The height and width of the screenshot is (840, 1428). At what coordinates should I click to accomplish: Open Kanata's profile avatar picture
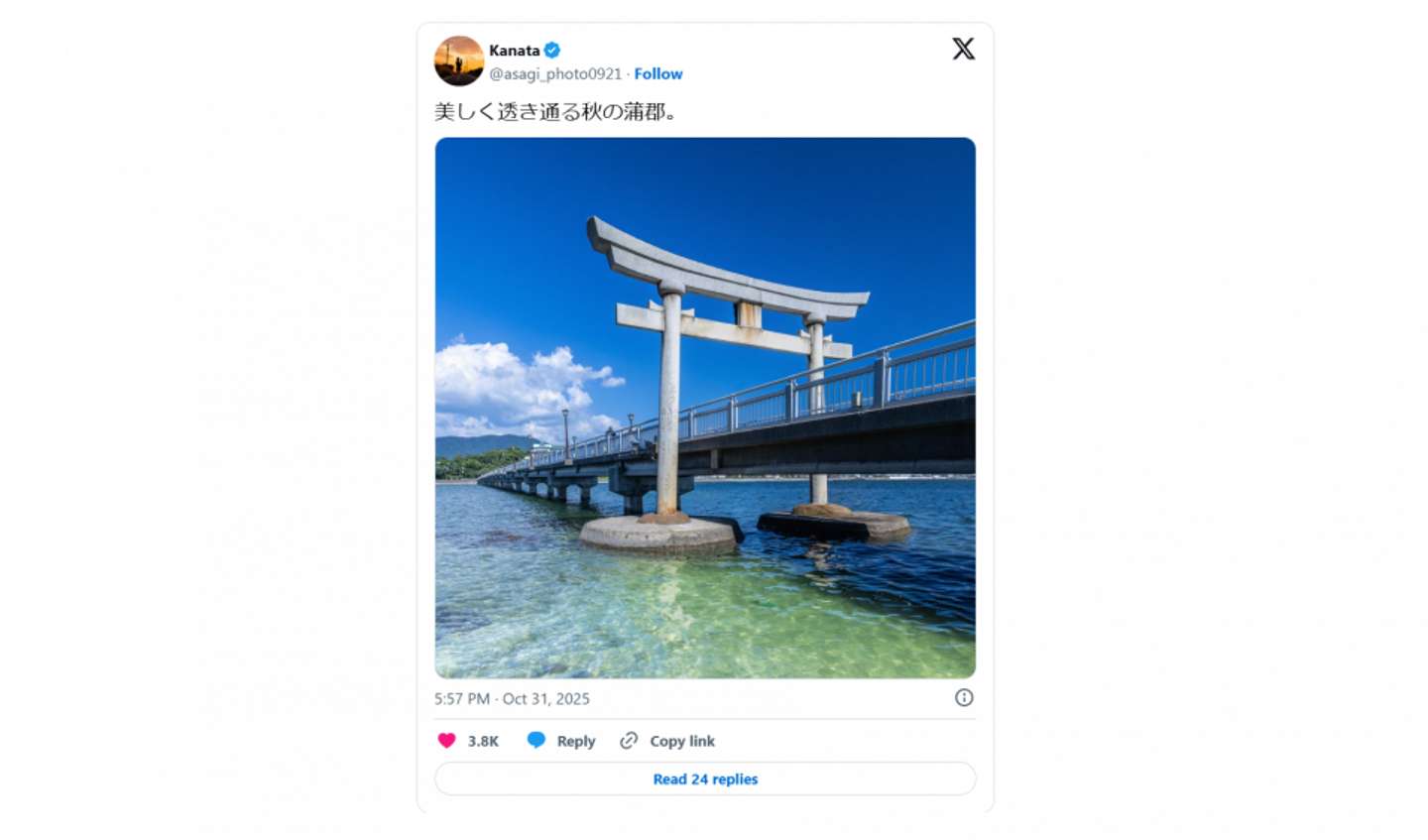(x=458, y=61)
